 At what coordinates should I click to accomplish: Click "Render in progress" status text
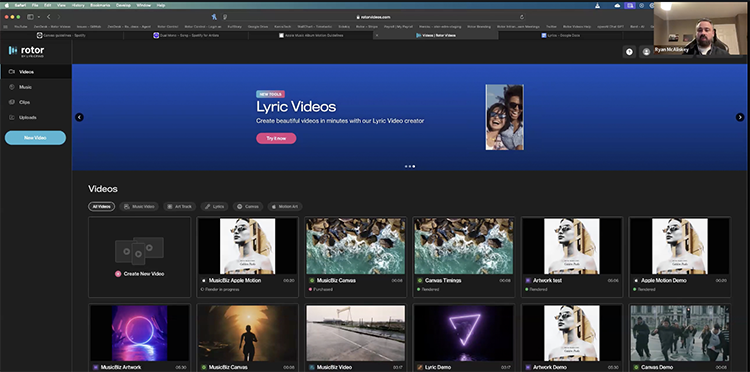(222, 290)
